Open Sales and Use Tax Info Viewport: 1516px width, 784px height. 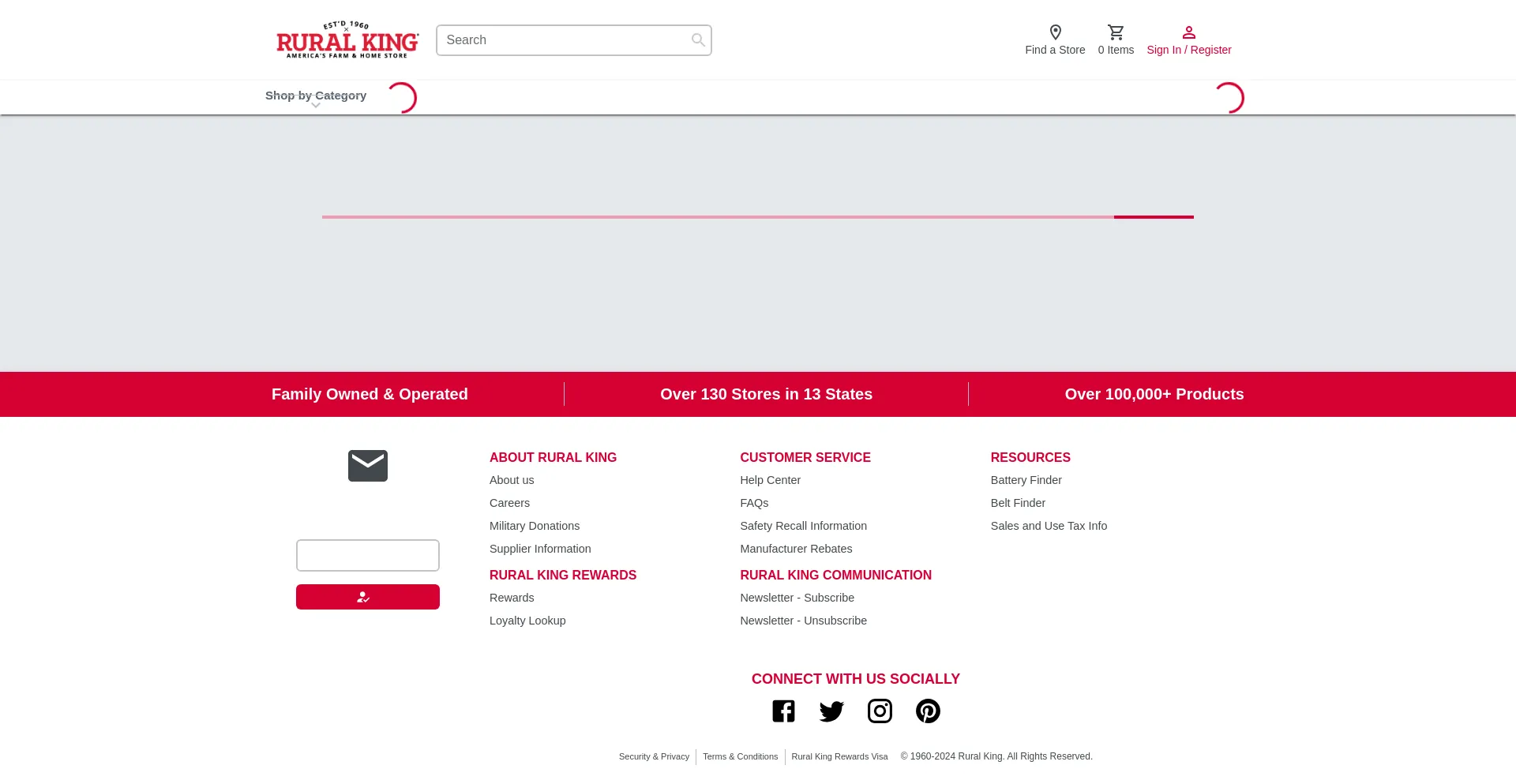[1049, 526]
